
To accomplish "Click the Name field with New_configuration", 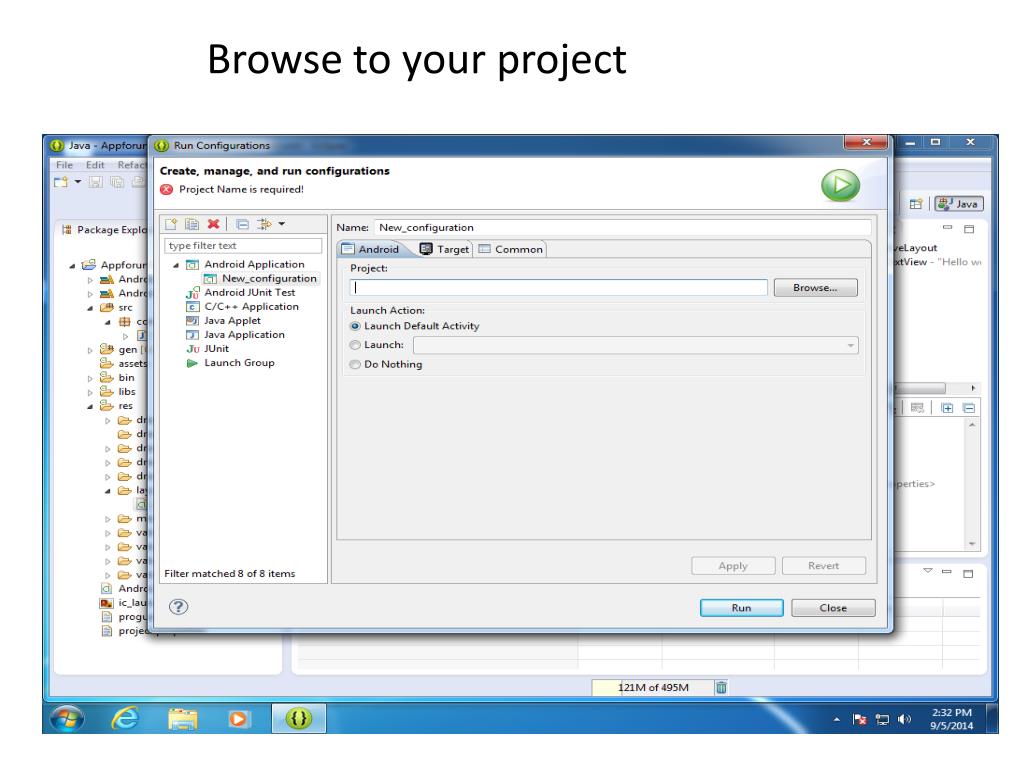I will tap(622, 227).
